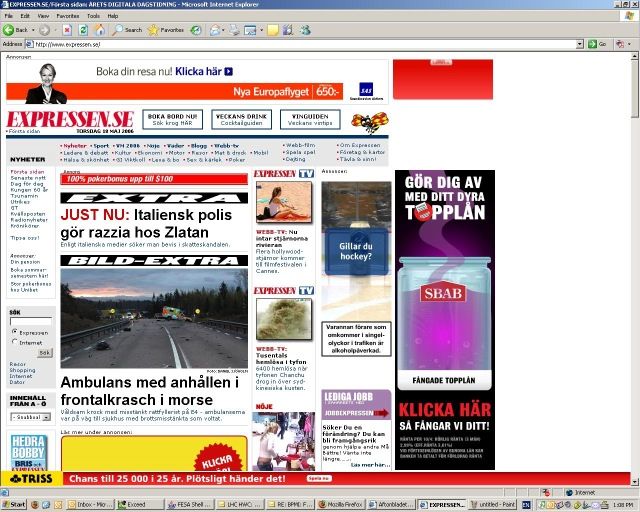
Task: Click the Research toolbar icon
Action: [288, 30]
